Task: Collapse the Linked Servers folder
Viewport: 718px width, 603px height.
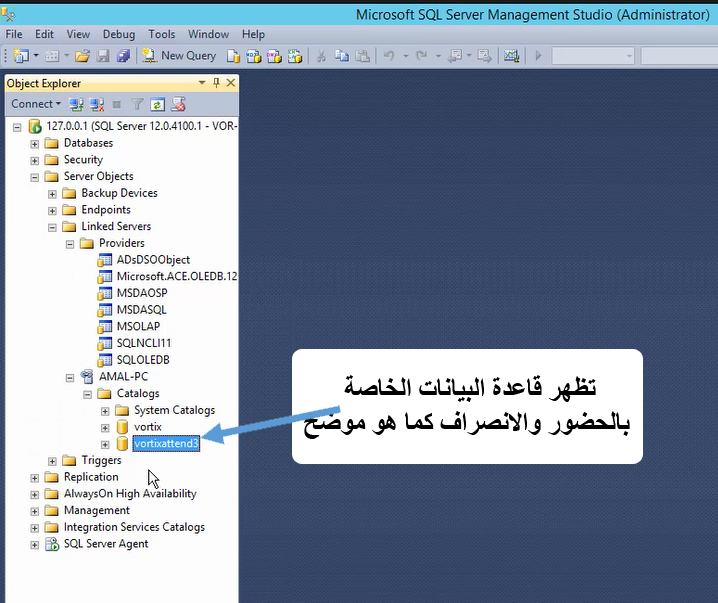Action: tap(52, 228)
